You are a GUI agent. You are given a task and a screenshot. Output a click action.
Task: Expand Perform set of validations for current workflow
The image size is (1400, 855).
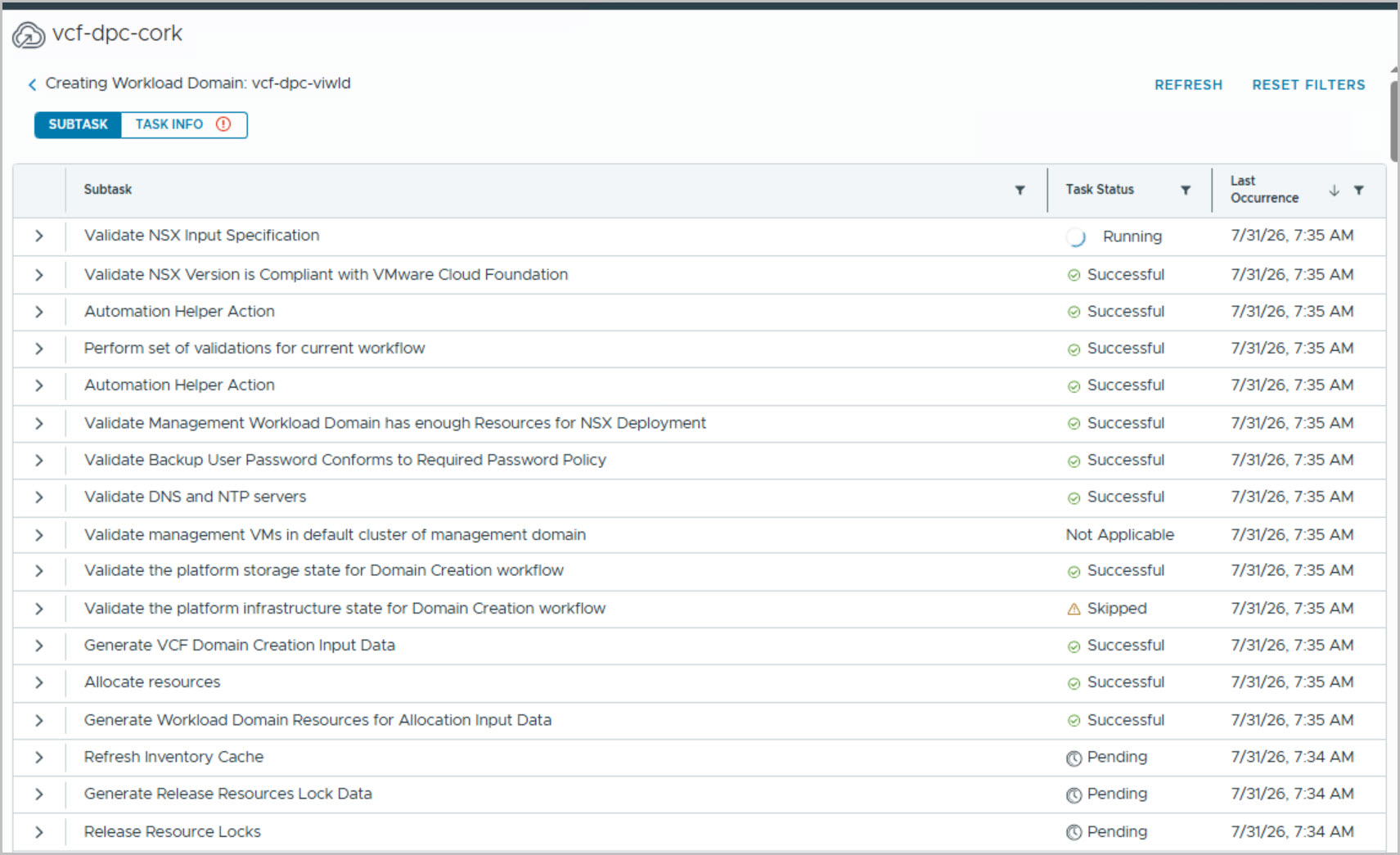(x=39, y=349)
